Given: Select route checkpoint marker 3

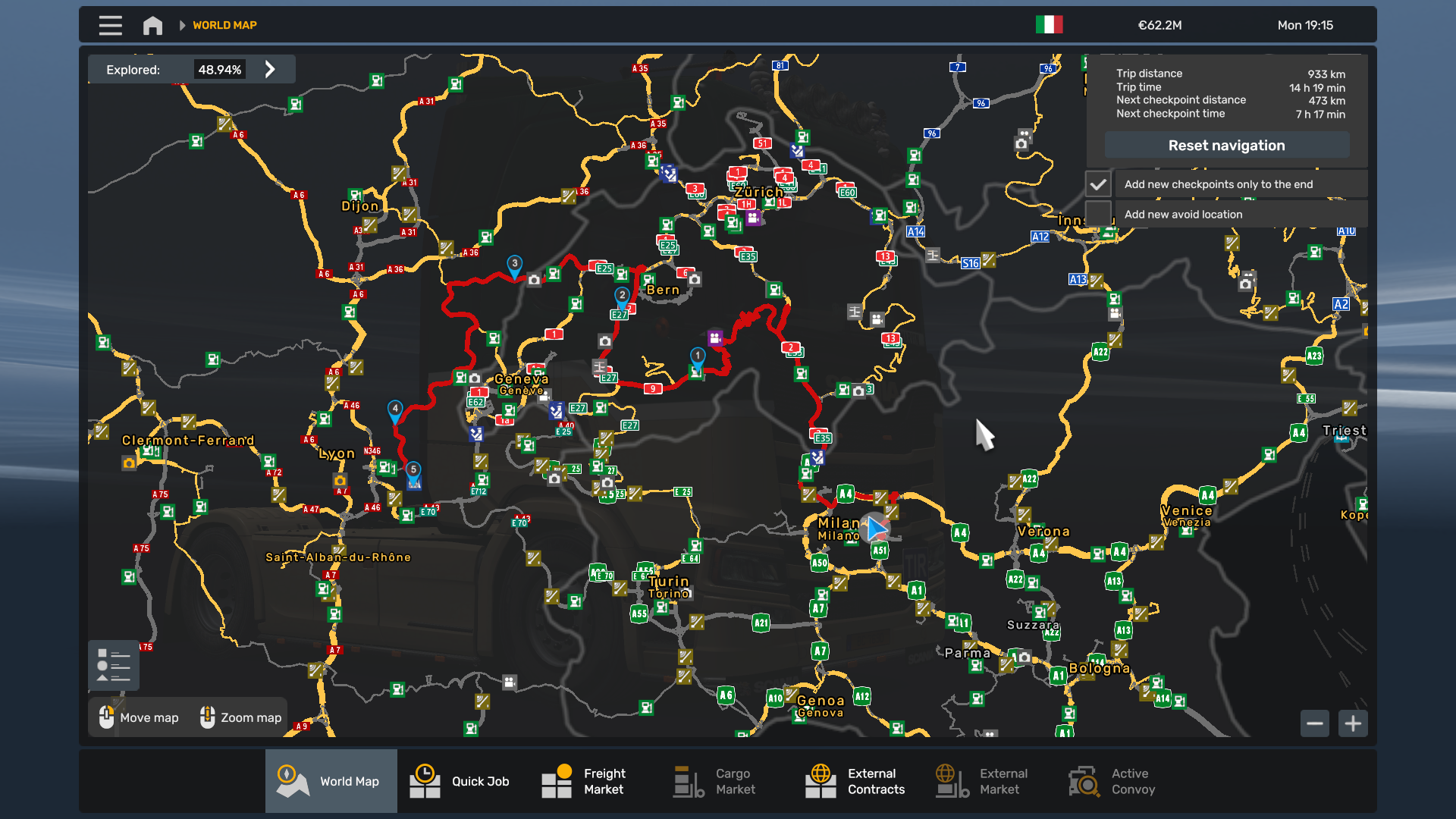Looking at the screenshot, I should pyautogui.click(x=514, y=265).
